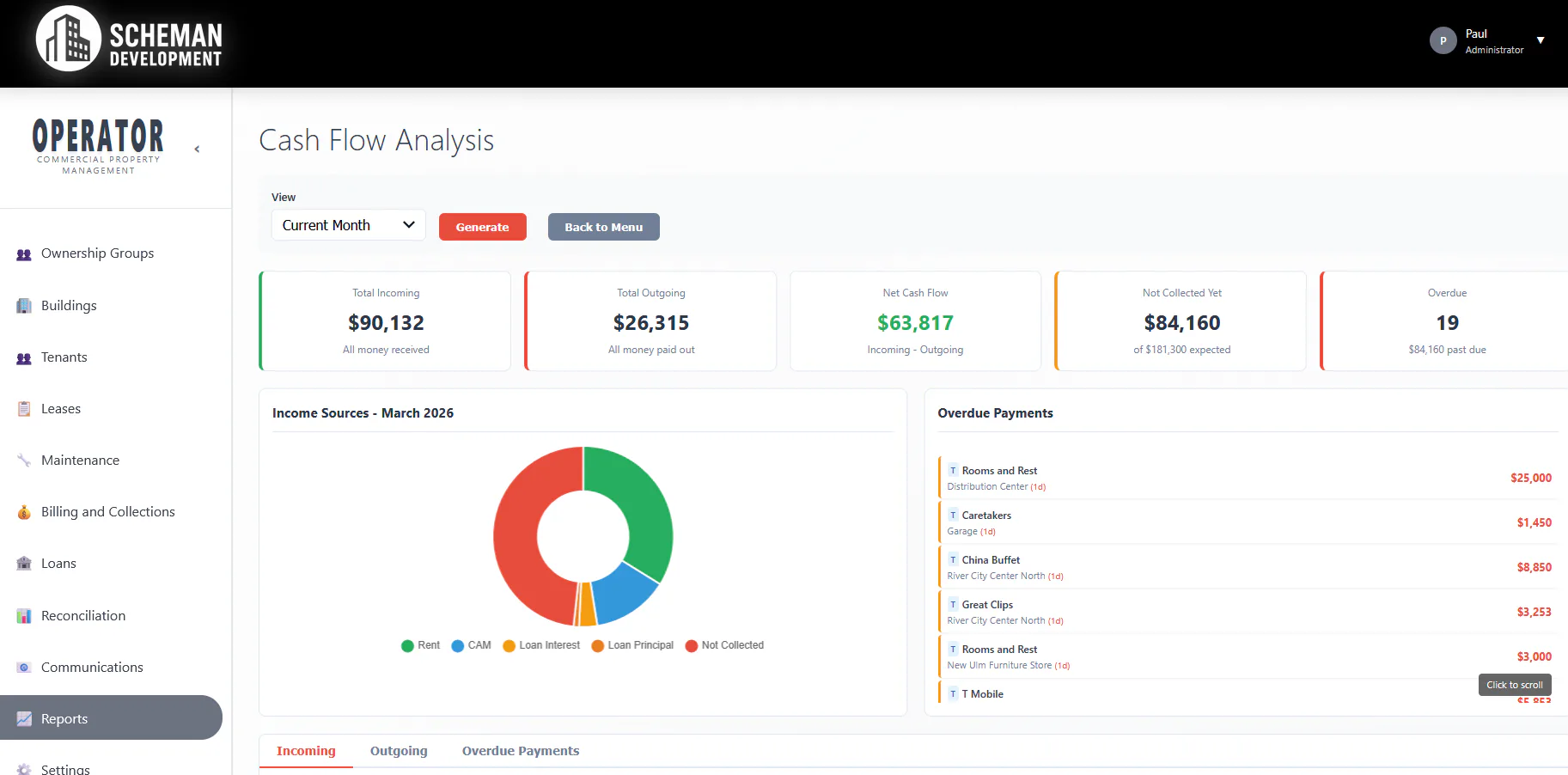1568x775 pixels.
Task: Select the Rooms and Rest $25,000 overdue row
Action: pos(1248,478)
